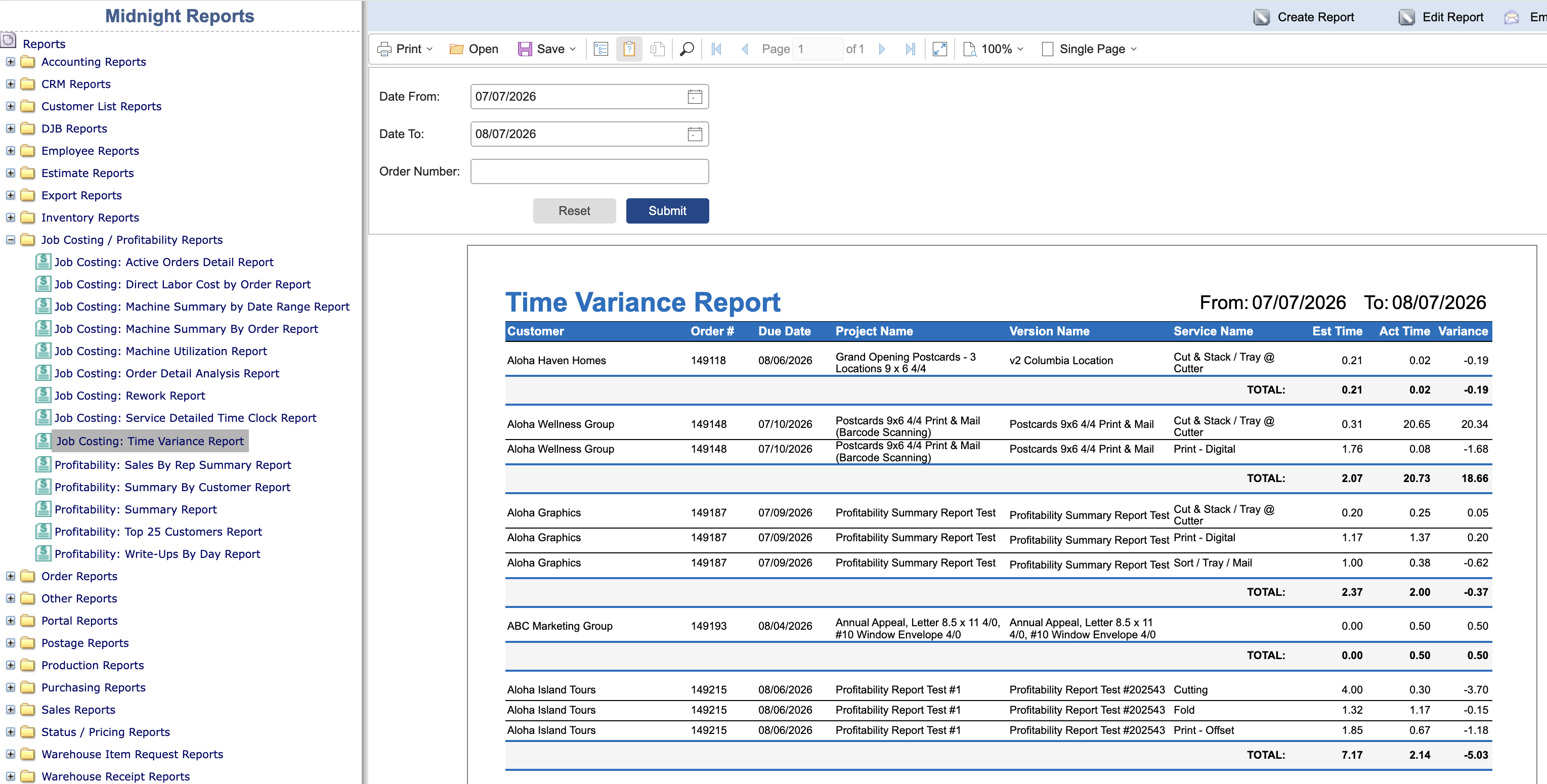Image resolution: width=1547 pixels, height=784 pixels.
Task: Click the Reset button
Action: pyautogui.click(x=574, y=211)
